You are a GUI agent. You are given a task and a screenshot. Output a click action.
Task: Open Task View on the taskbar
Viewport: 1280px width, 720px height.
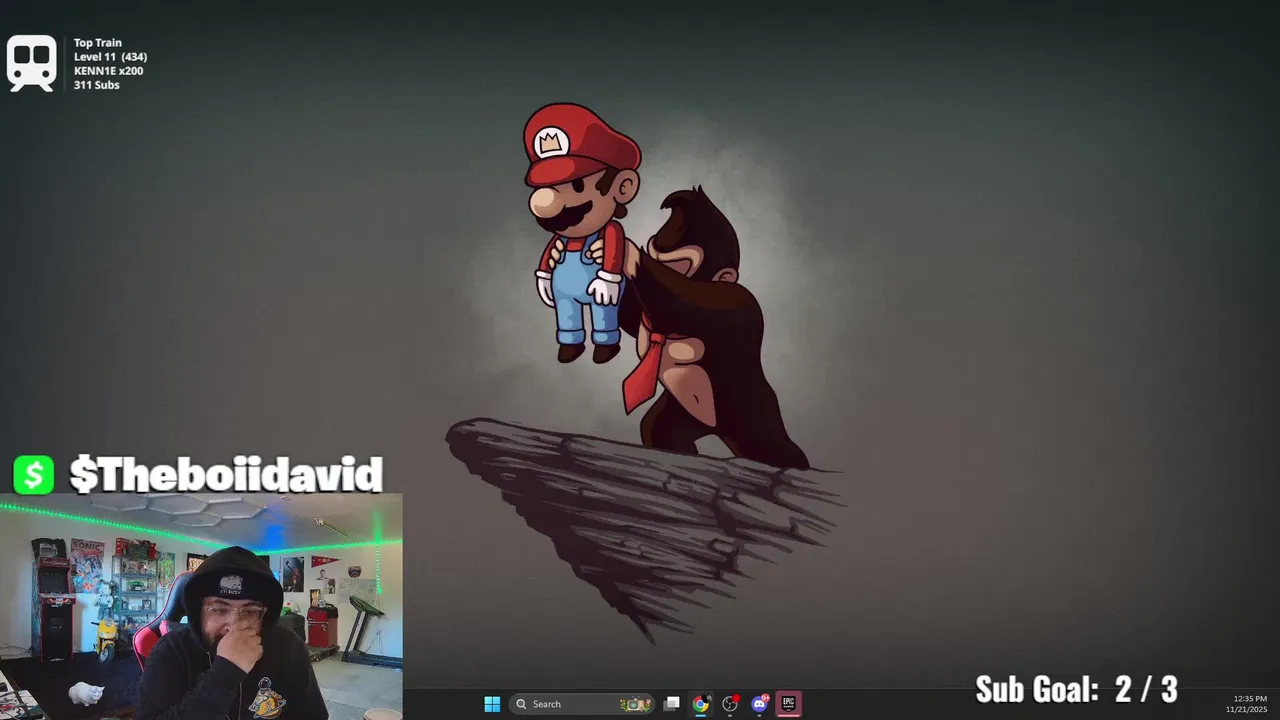point(672,704)
